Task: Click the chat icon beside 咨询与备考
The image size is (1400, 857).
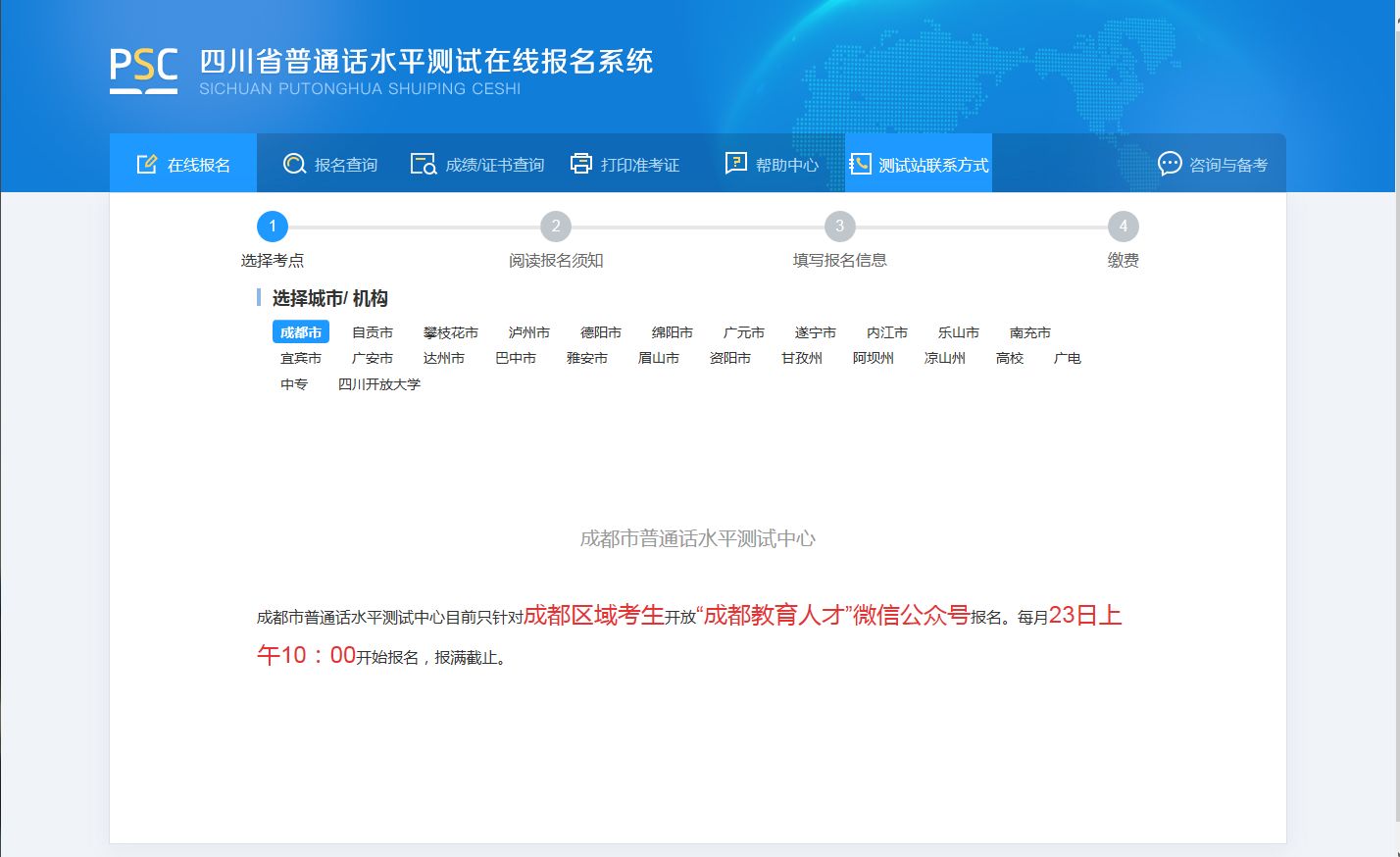Action: point(1169,164)
